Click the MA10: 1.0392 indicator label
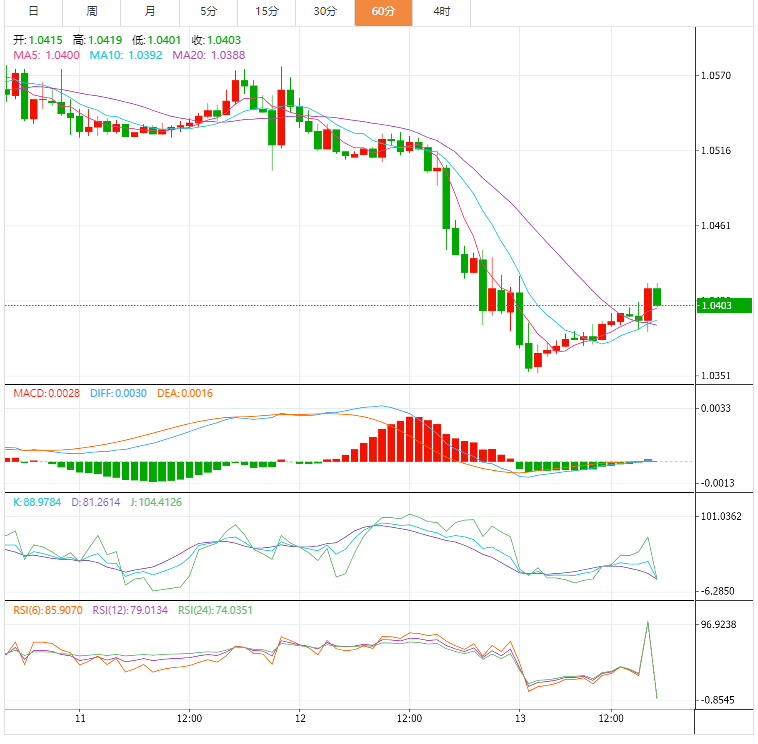 (x=126, y=56)
